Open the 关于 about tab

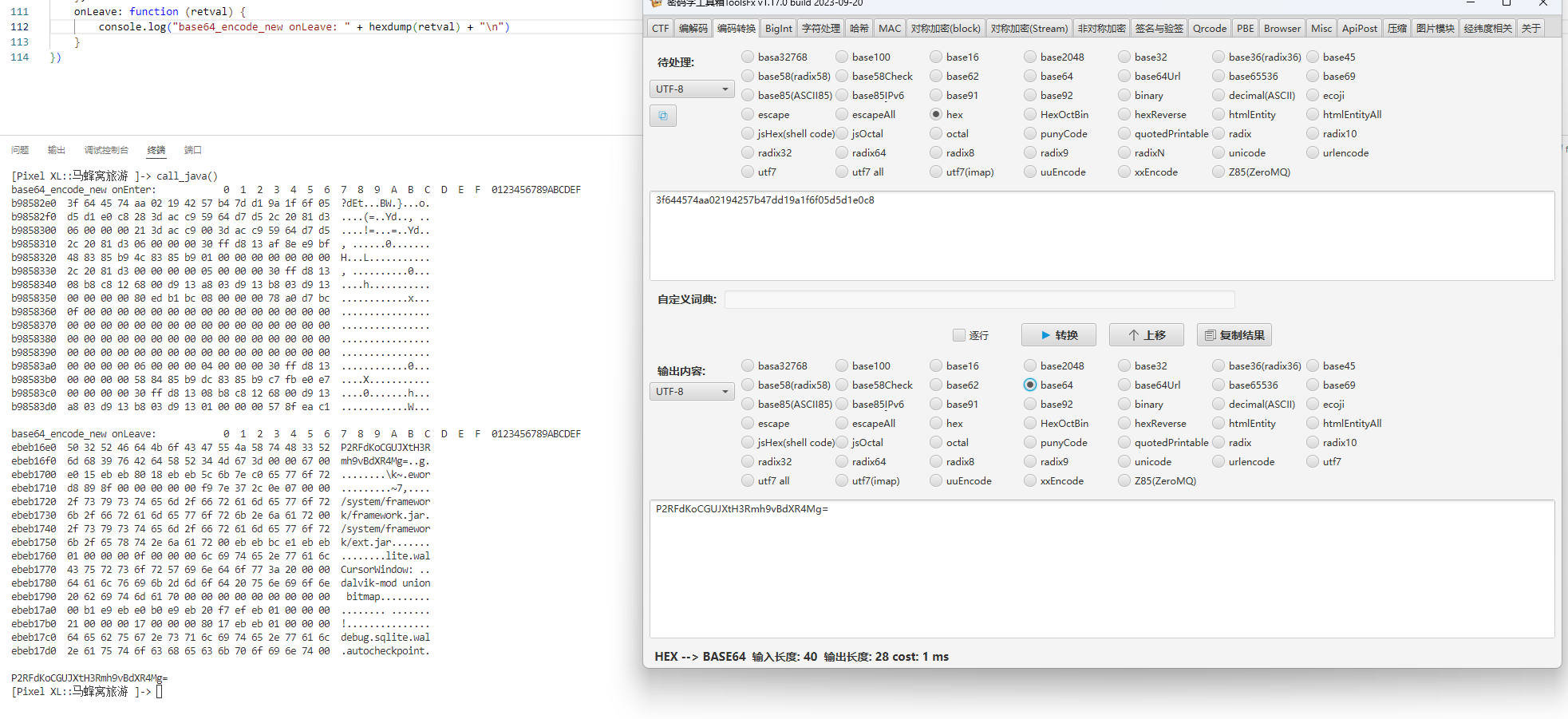(1530, 29)
